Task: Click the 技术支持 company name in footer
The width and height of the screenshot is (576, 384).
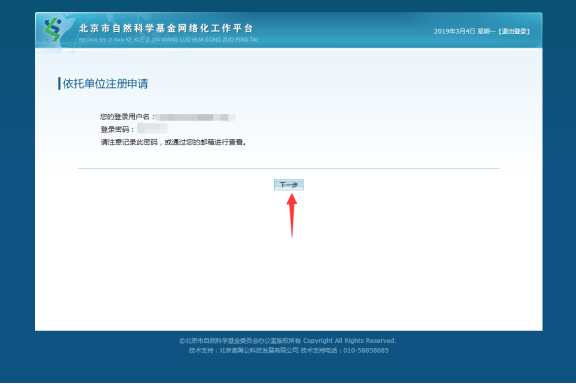Action: [x=259, y=351]
